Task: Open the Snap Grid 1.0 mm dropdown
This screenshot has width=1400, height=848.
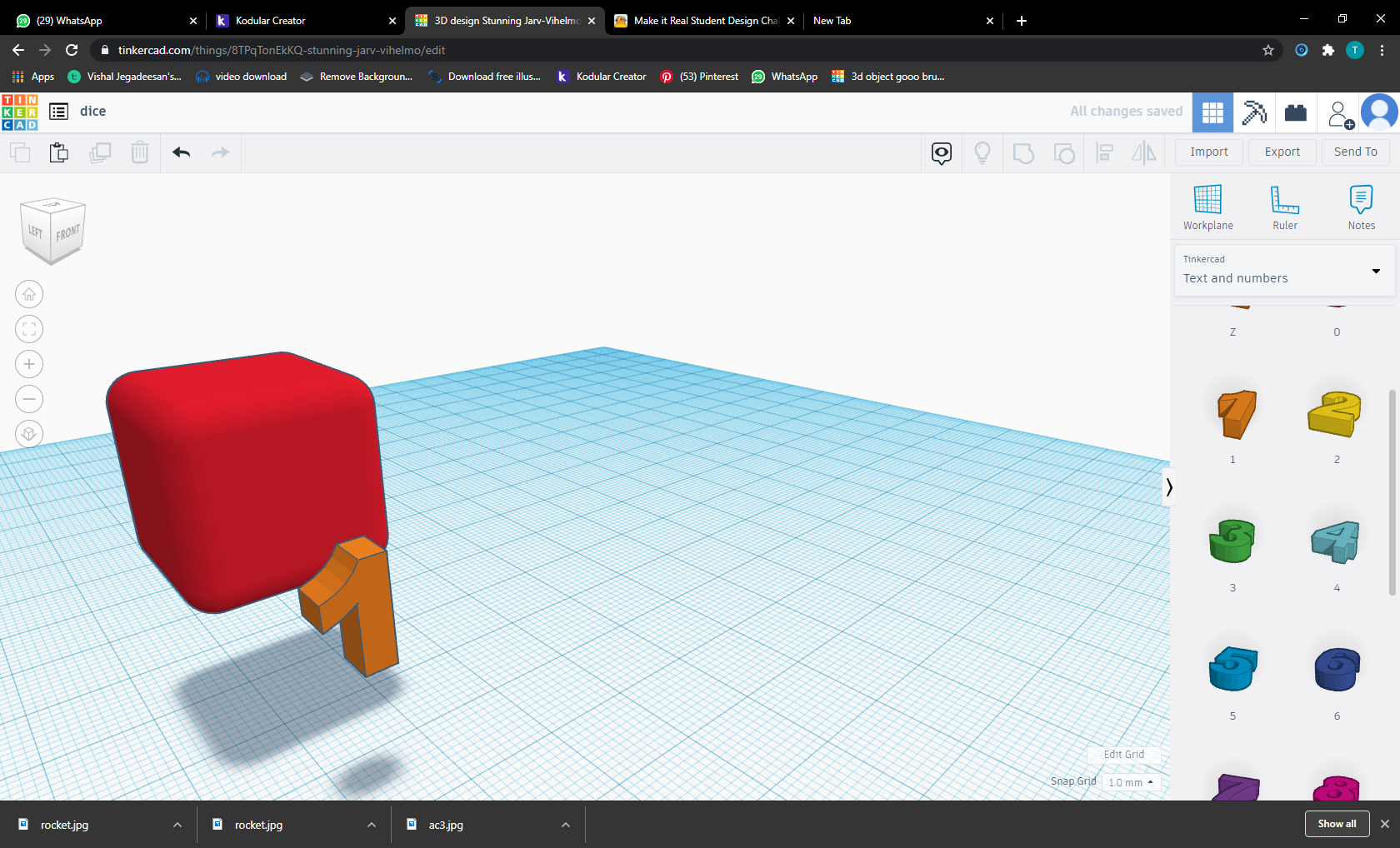Action: [1131, 782]
